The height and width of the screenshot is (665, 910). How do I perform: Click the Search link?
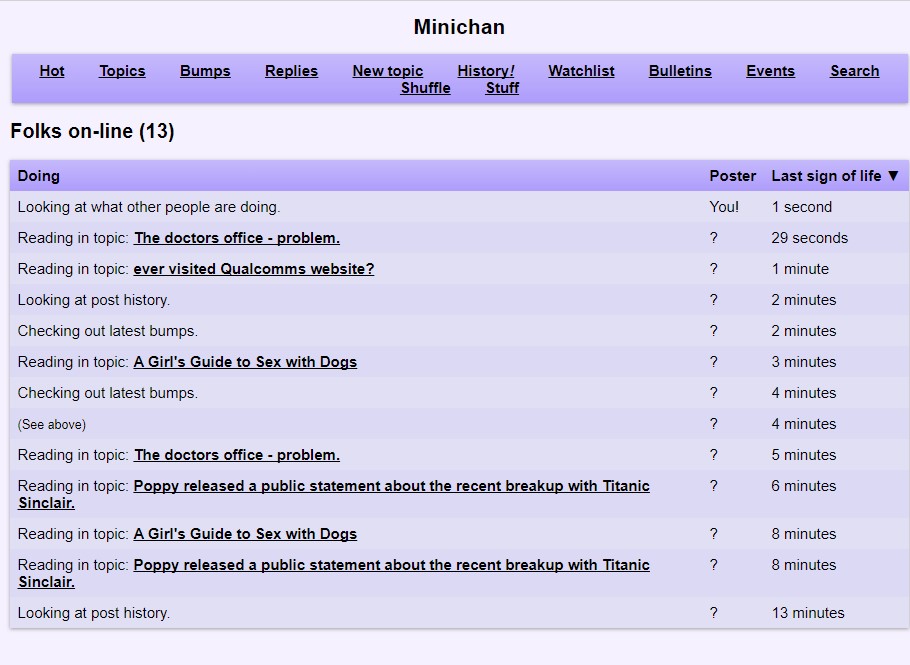pos(854,71)
